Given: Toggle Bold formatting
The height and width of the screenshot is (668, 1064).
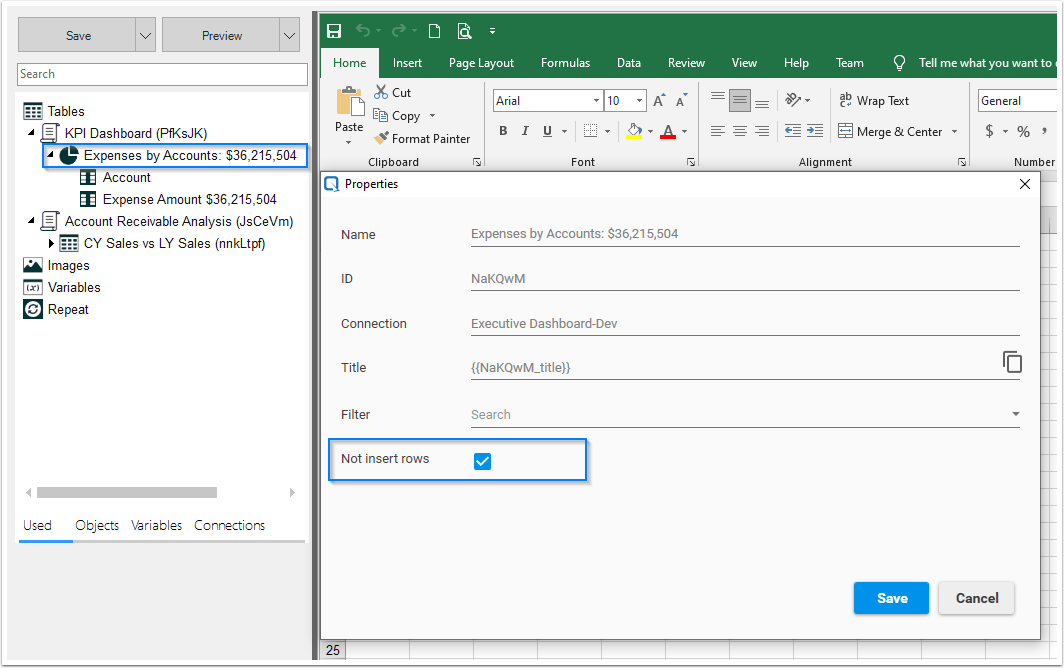Looking at the screenshot, I should (503, 131).
